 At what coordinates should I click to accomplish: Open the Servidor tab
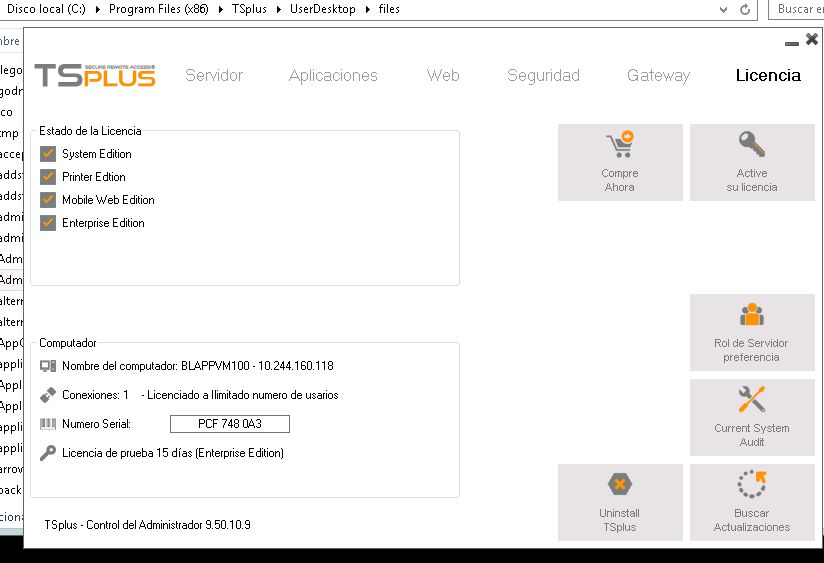pyautogui.click(x=214, y=76)
